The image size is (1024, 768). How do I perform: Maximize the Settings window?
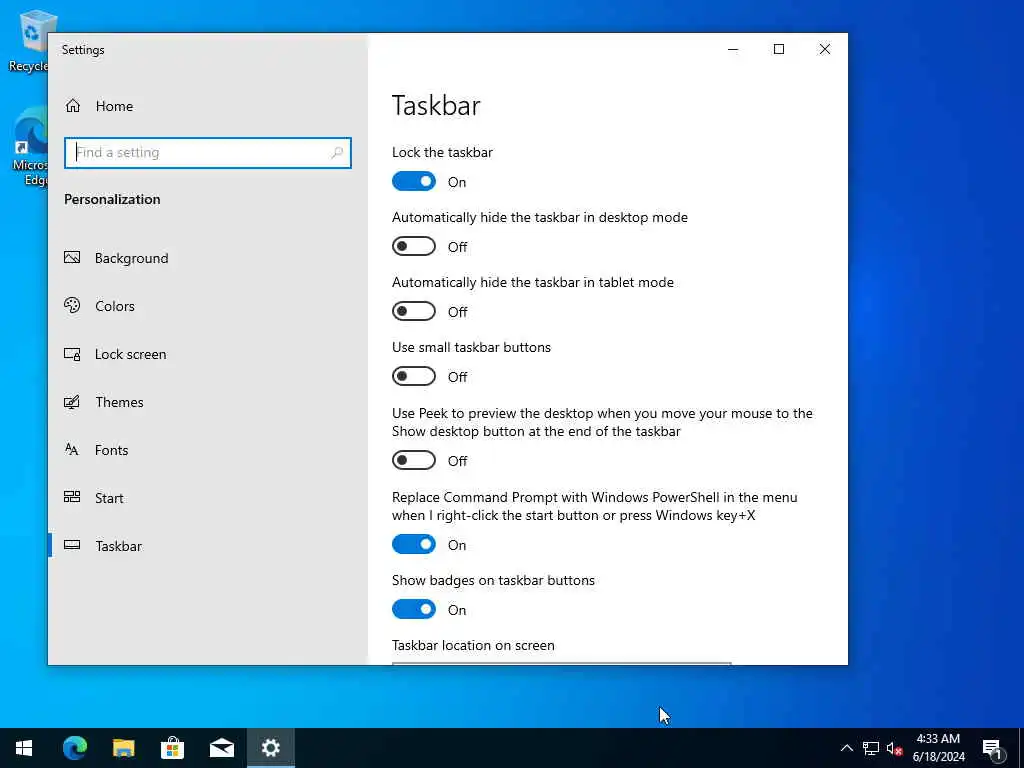click(x=778, y=50)
